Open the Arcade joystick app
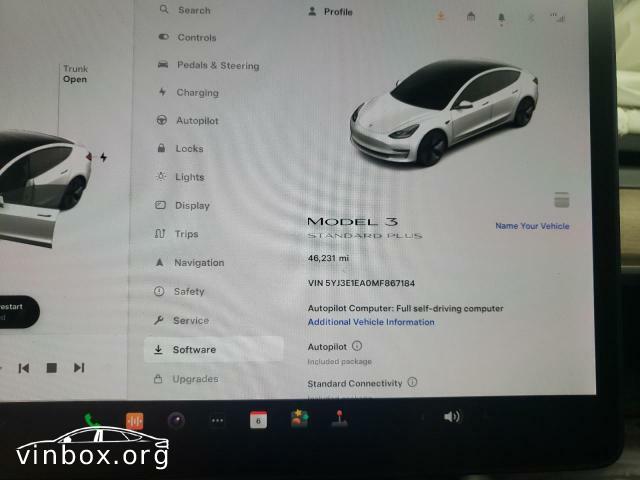Image resolution: width=640 pixels, height=480 pixels. (339, 418)
